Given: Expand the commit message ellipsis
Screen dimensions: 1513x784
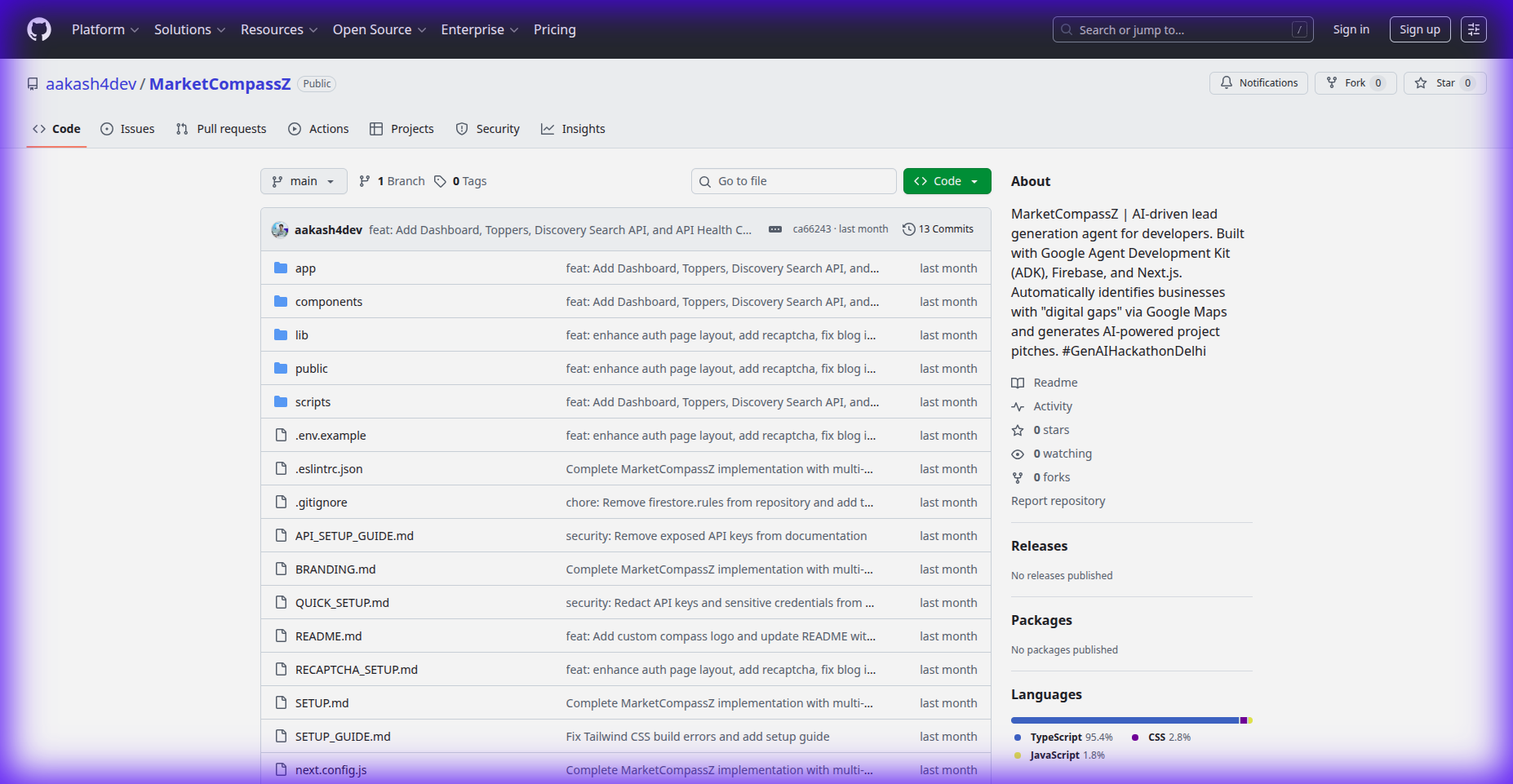Looking at the screenshot, I should click(775, 229).
